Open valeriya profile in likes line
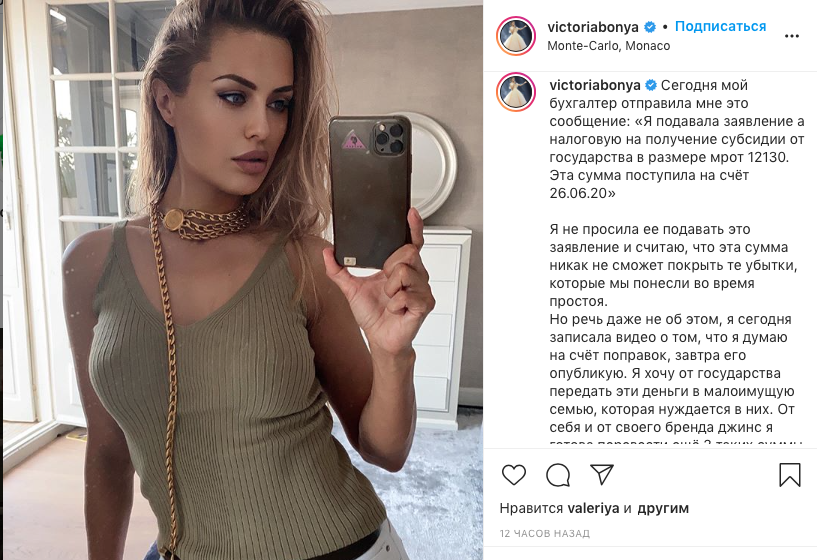The image size is (817, 560). 593,508
